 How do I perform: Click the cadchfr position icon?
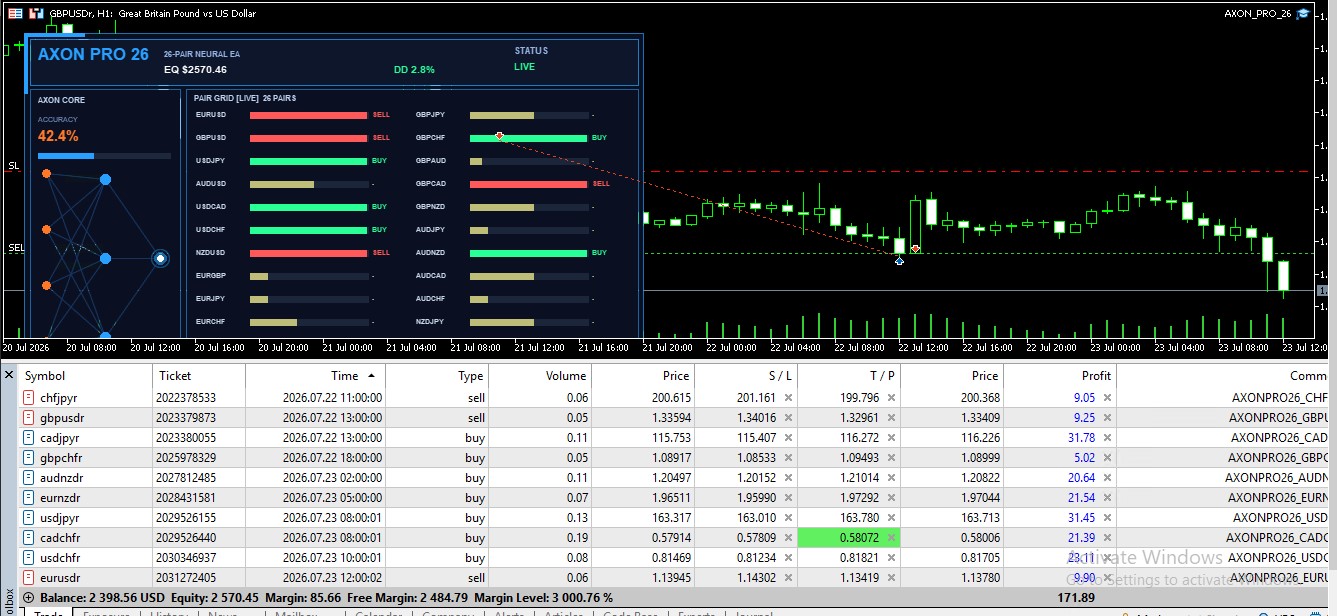29,538
